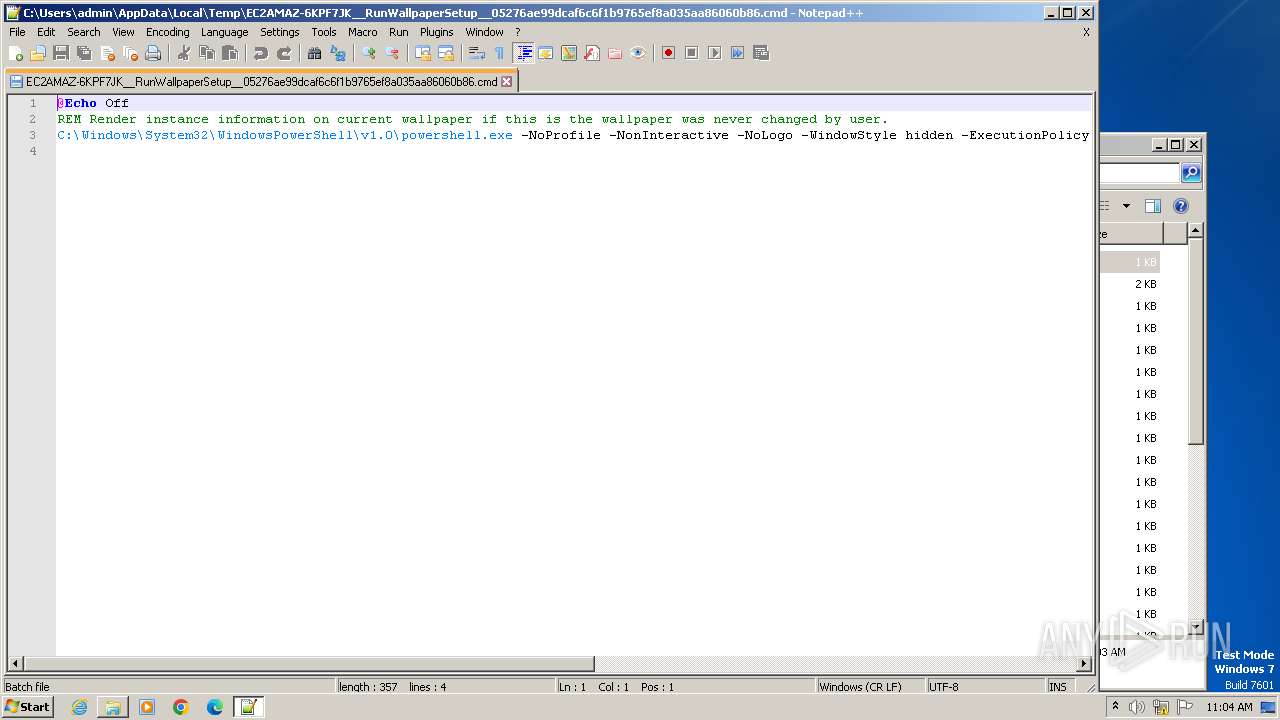The width and height of the screenshot is (1280, 720).
Task: Click the Cut scissors icon
Action: 183,53
